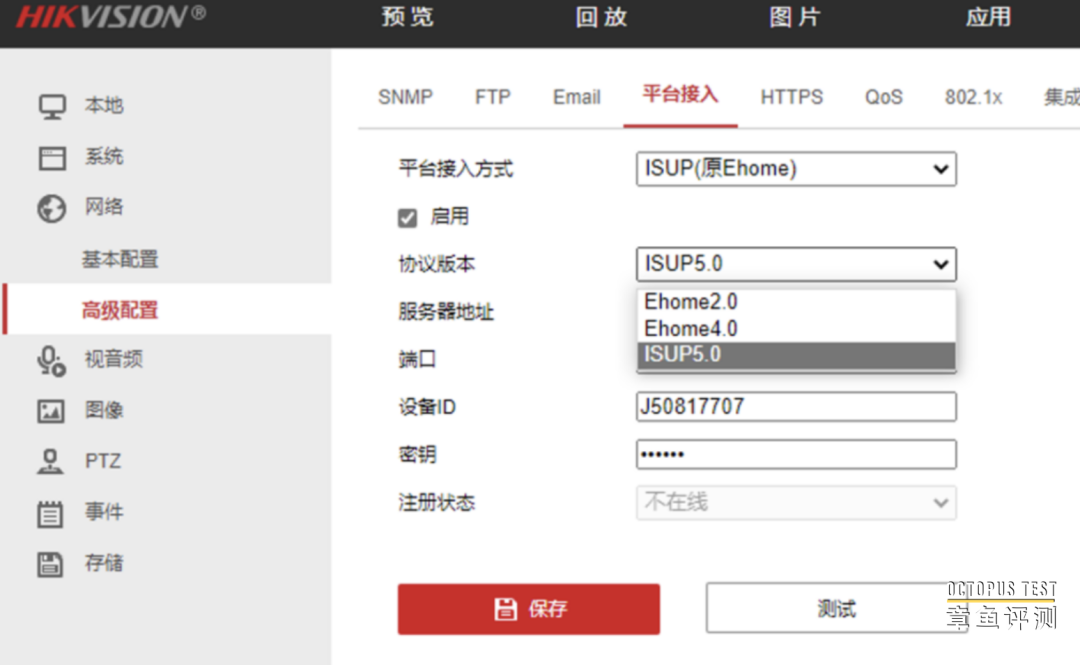Open the Email settings tab
This screenshot has height=665, width=1080.
pyautogui.click(x=575, y=96)
